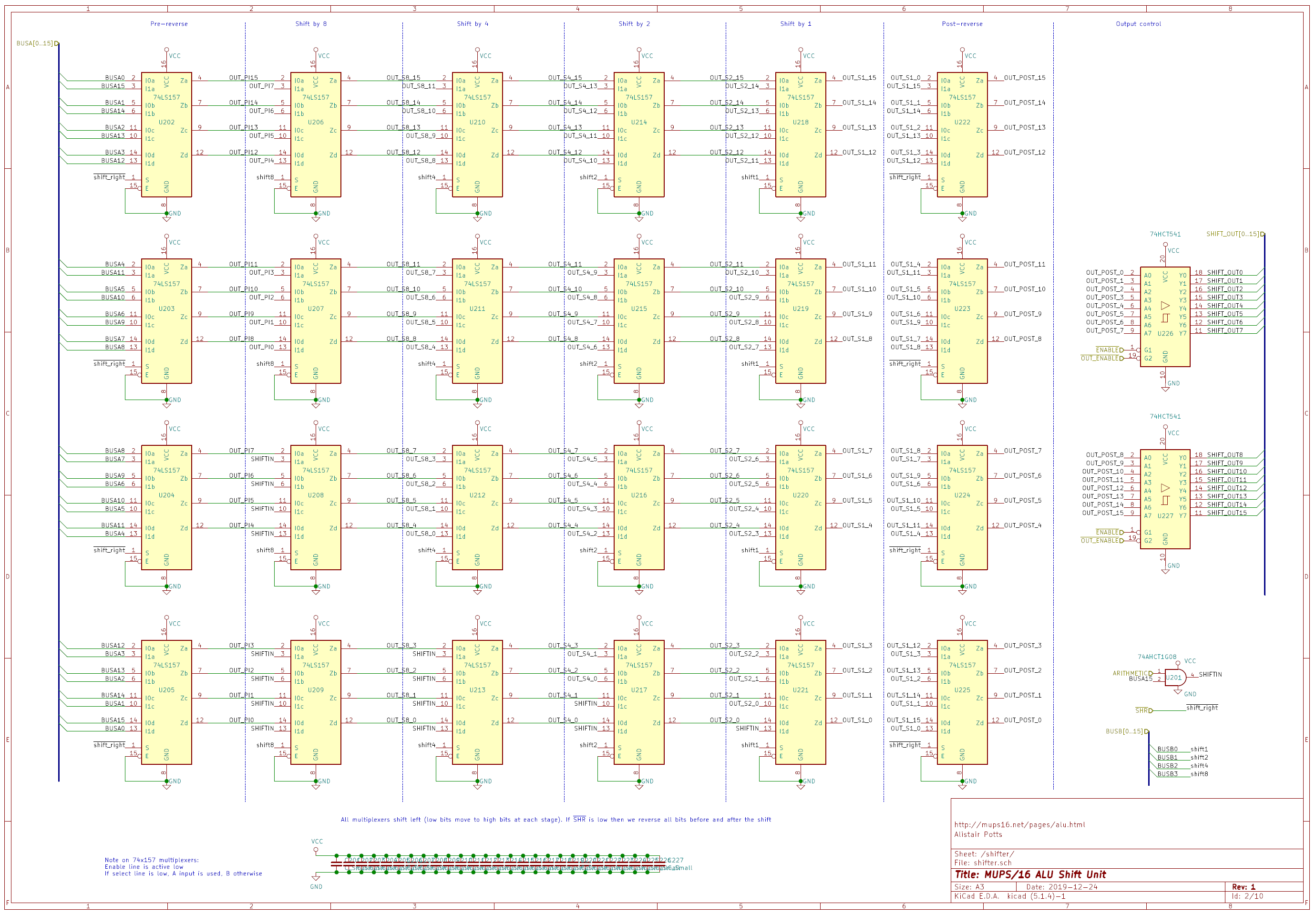This screenshot has width=1316, height=915.
Task: Click the "Post-reverse" section heading
Action: 962,24
